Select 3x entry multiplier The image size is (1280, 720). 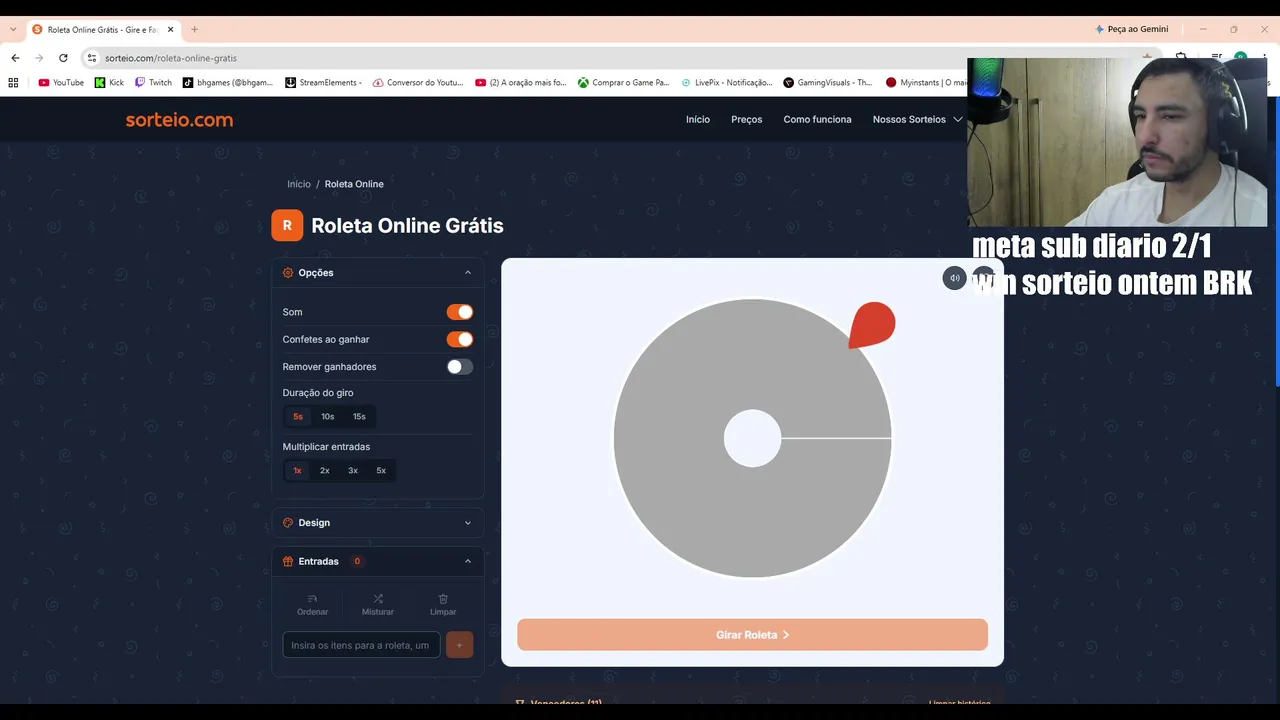point(353,471)
